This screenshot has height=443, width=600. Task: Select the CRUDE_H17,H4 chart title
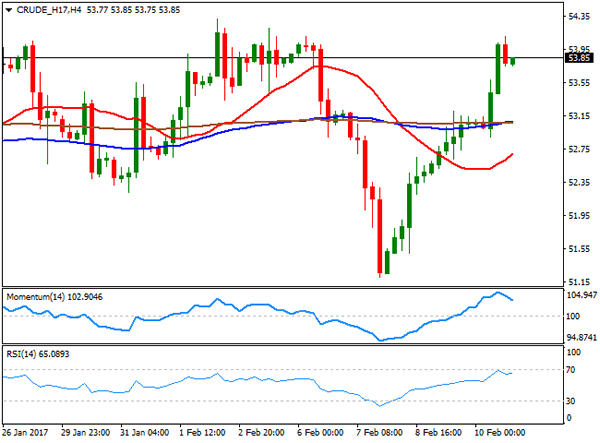[x=49, y=10]
